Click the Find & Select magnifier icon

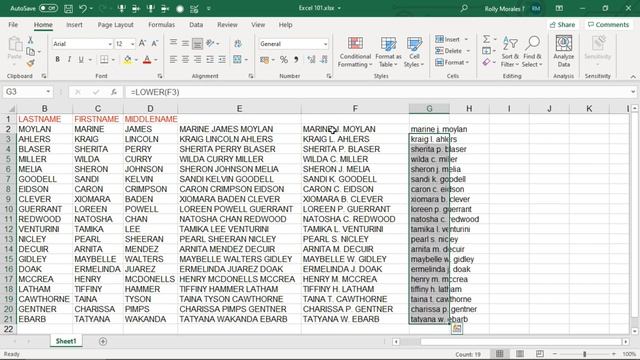[532, 52]
